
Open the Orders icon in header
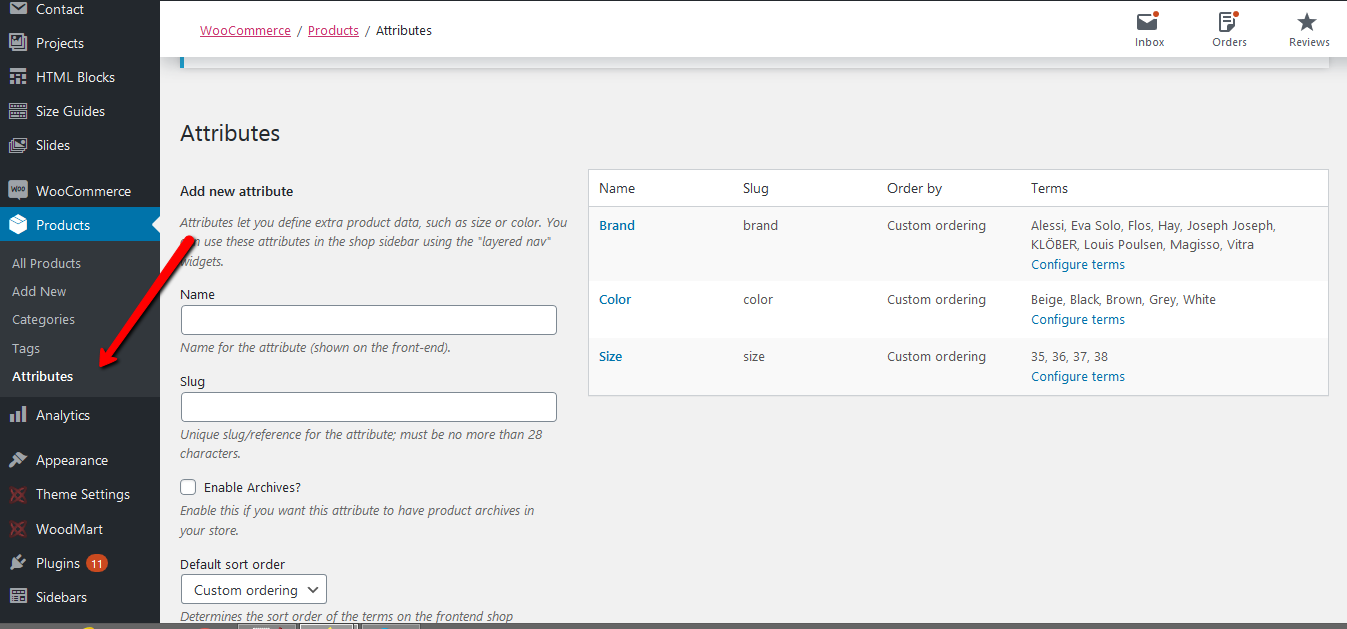point(1228,21)
